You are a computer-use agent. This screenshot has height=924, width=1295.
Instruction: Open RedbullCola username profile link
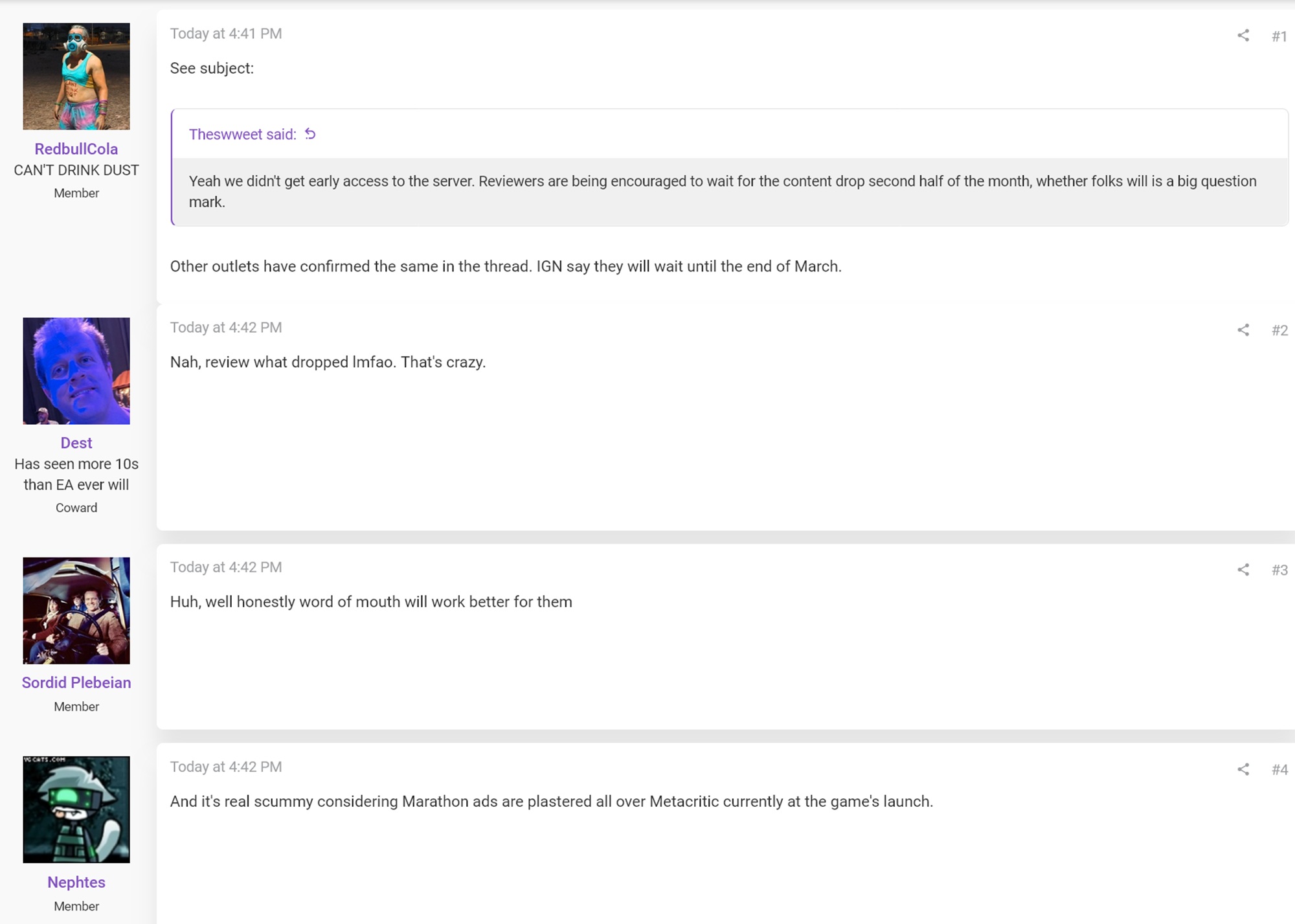pyautogui.click(x=76, y=149)
